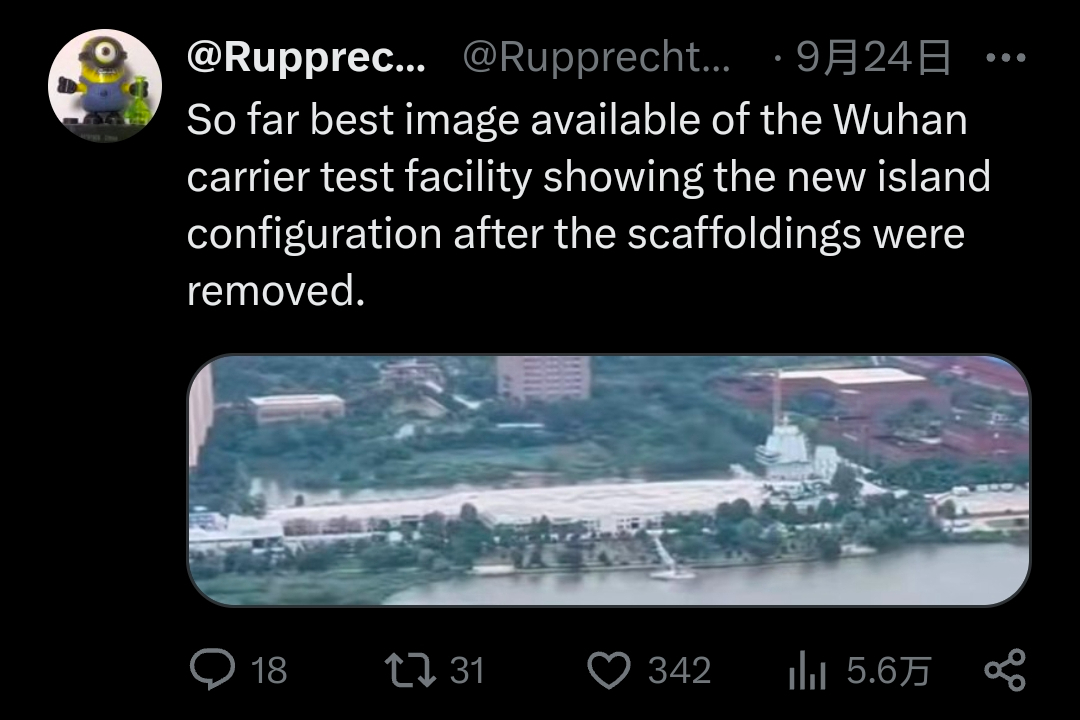The height and width of the screenshot is (720, 1080).
Task: Click the tweet line mentioning scaffoldings
Action: (x=576, y=234)
